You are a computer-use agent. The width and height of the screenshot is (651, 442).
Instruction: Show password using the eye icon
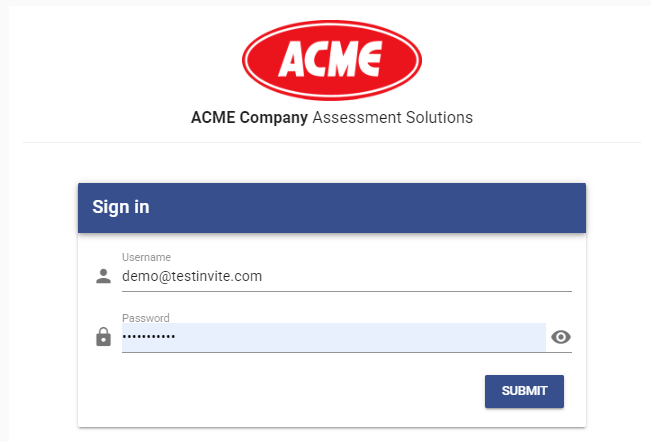(x=561, y=337)
